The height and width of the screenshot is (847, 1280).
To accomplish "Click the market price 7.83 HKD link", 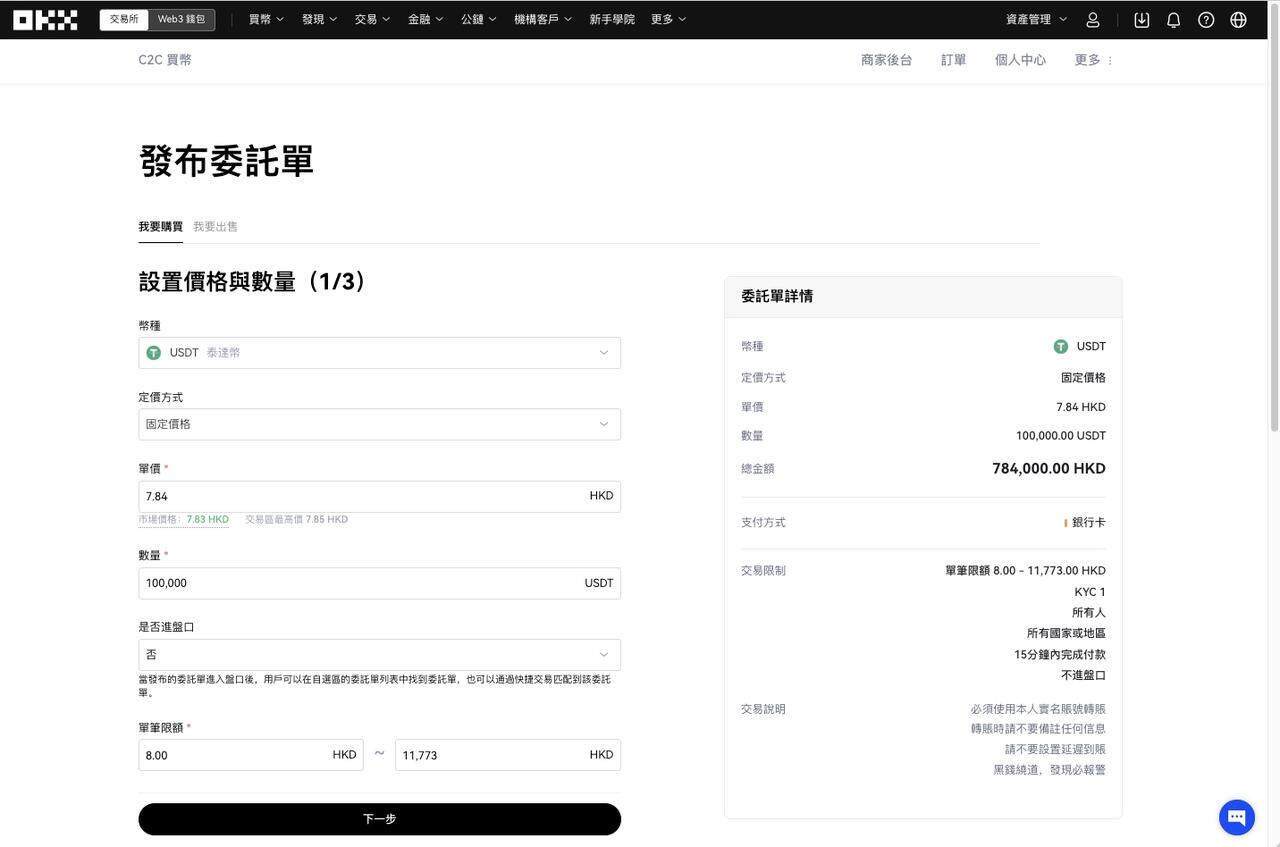I will (207, 518).
